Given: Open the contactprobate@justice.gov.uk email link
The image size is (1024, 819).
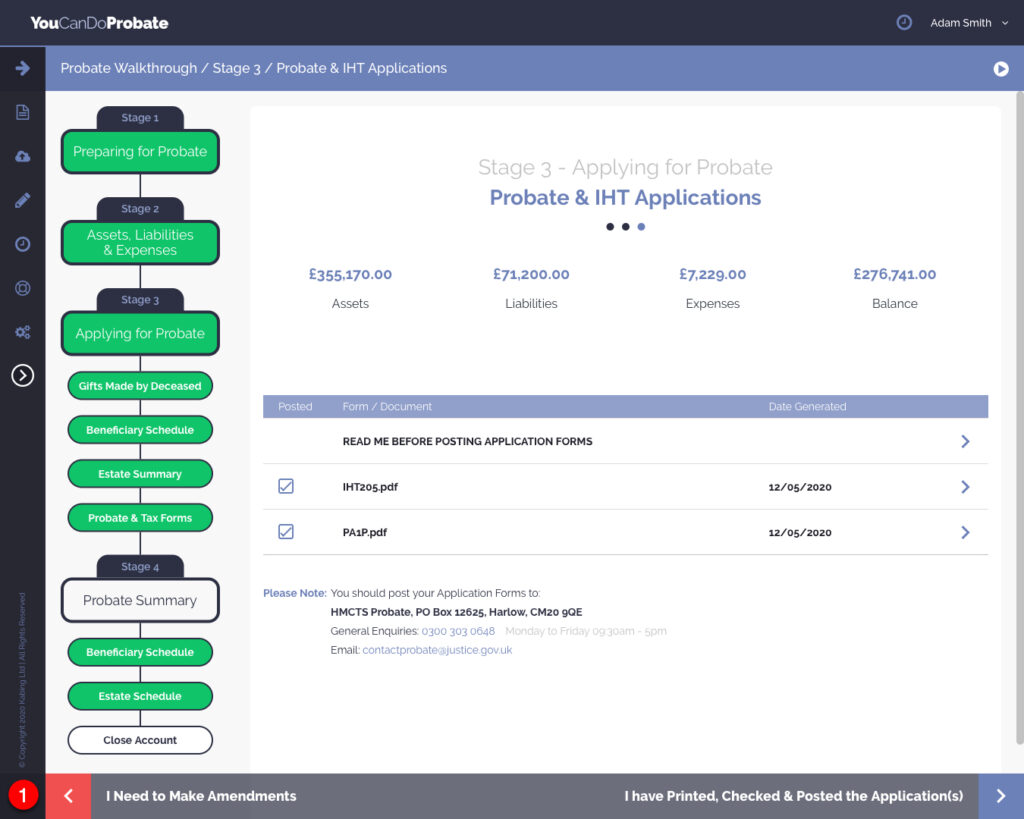Looking at the screenshot, I should click(x=437, y=650).
